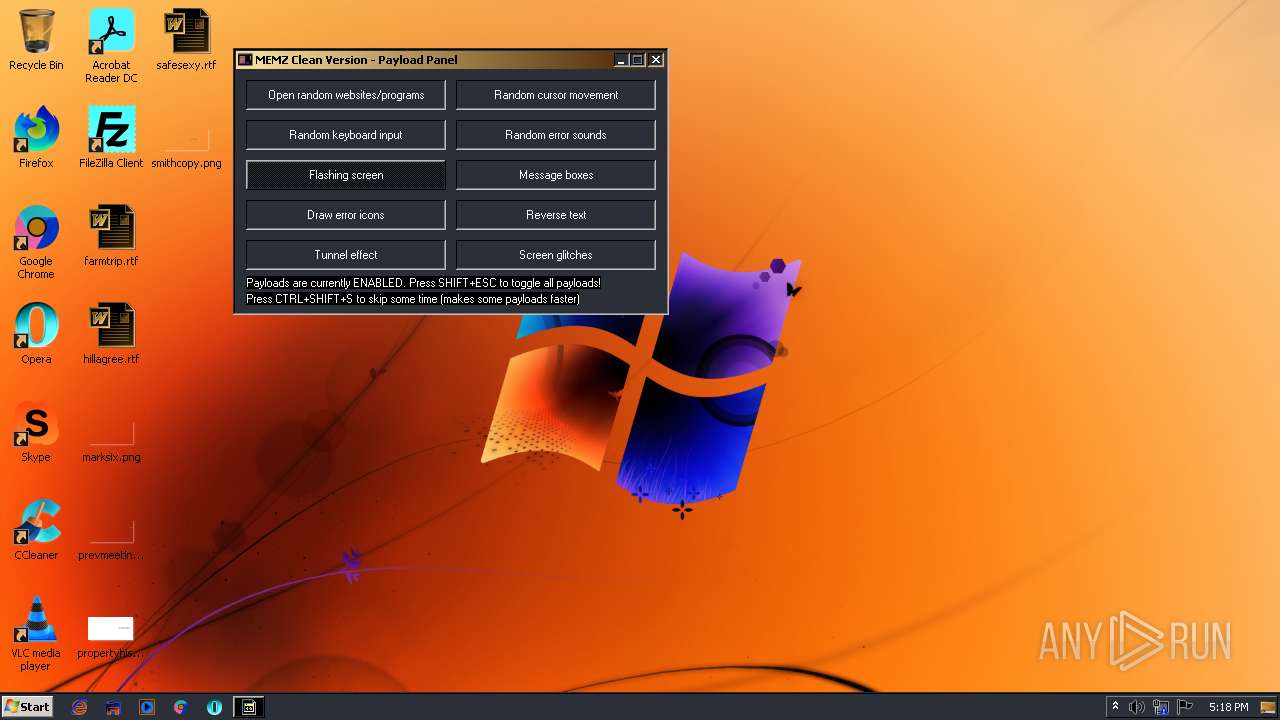The width and height of the screenshot is (1280, 720).
Task: Close the MEMZ Payload Panel
Action: click(656, 60)
